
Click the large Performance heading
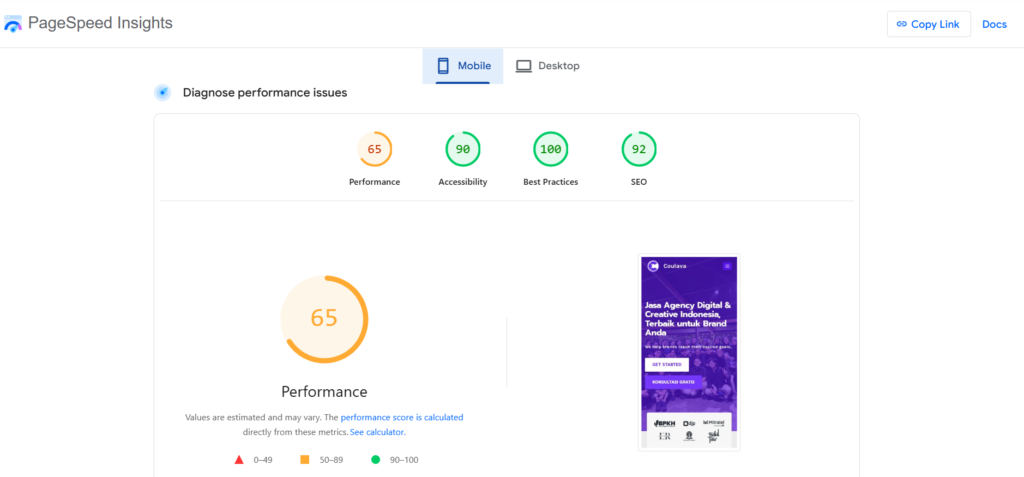tap(325, 392)
